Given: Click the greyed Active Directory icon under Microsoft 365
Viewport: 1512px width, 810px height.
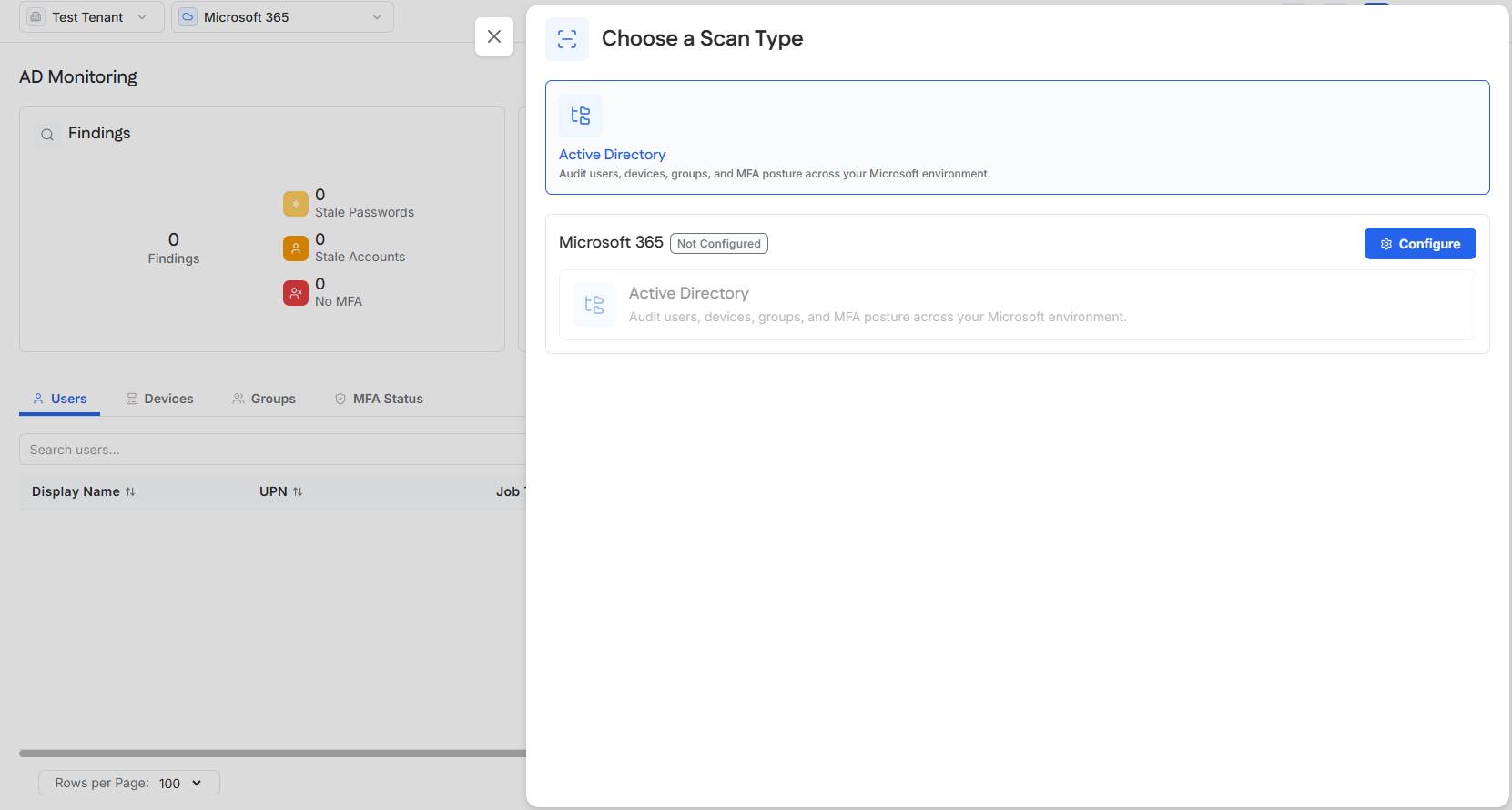Looking at the screenshot, I should point(594,305).
